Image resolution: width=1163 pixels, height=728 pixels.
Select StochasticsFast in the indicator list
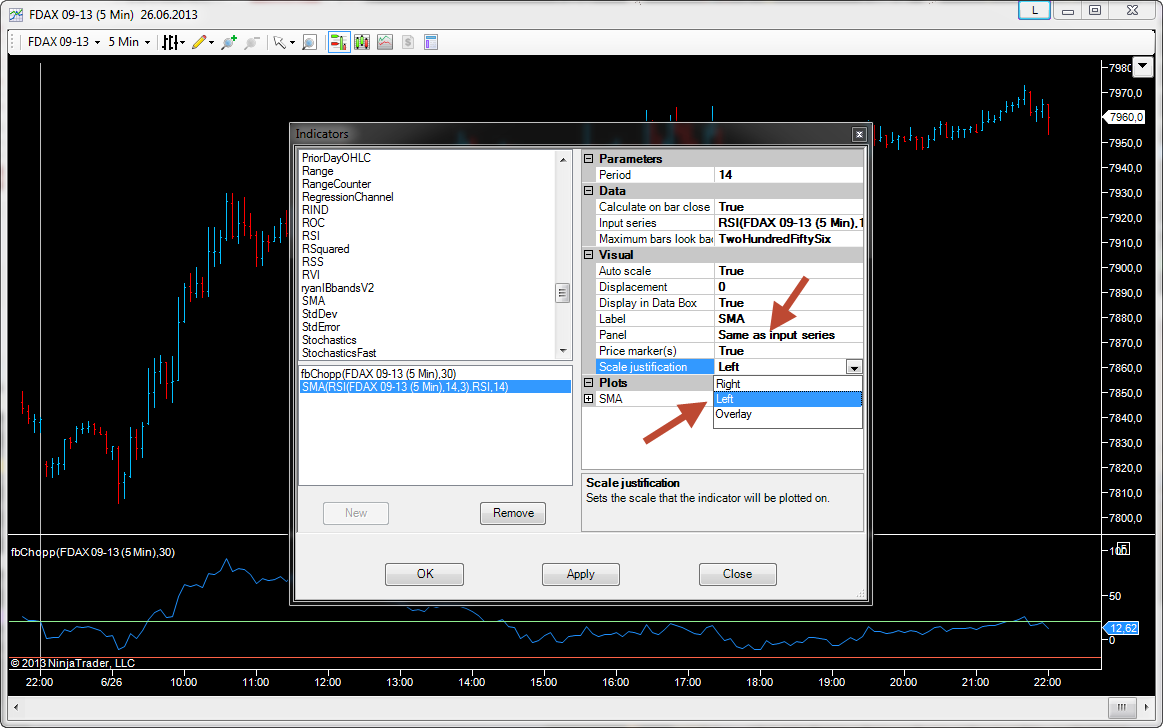pos(339,353)
